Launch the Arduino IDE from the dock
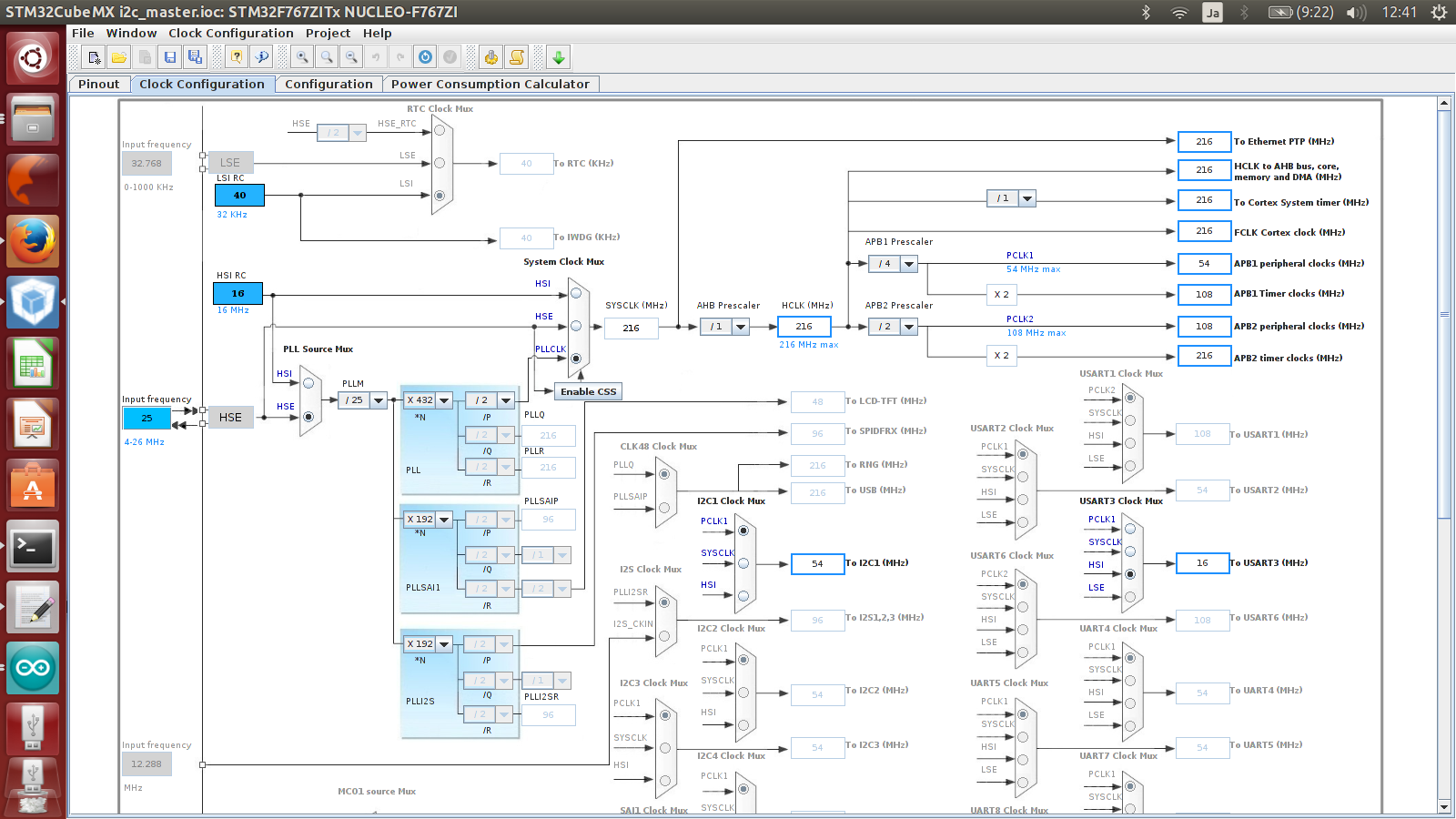The image size is (1456, 819). pyautogui.click(x=33, y=668)
